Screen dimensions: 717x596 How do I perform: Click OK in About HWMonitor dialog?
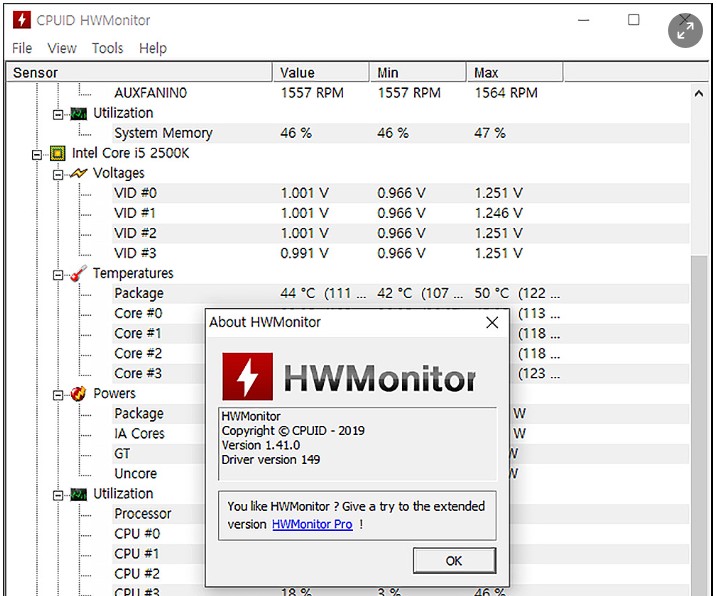pos(454,561)
